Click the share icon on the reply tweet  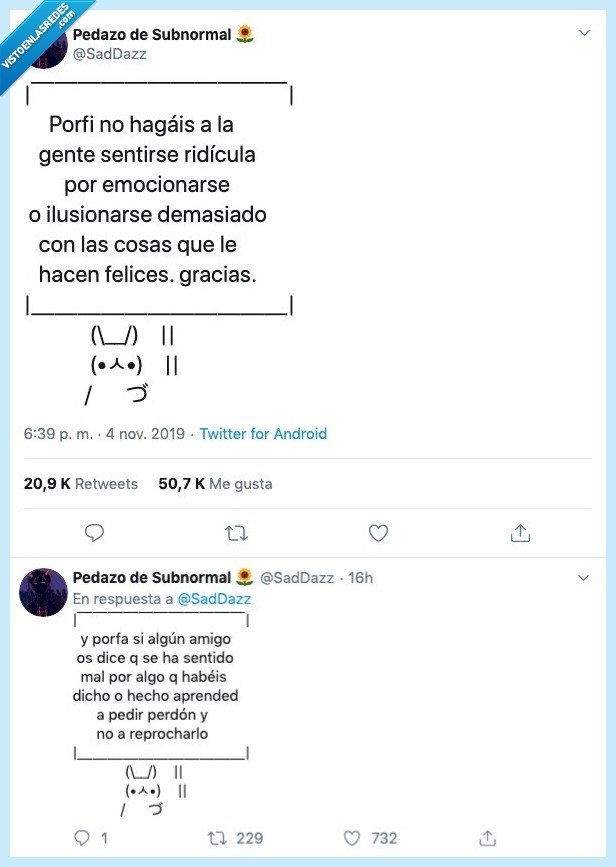(489, 838)
